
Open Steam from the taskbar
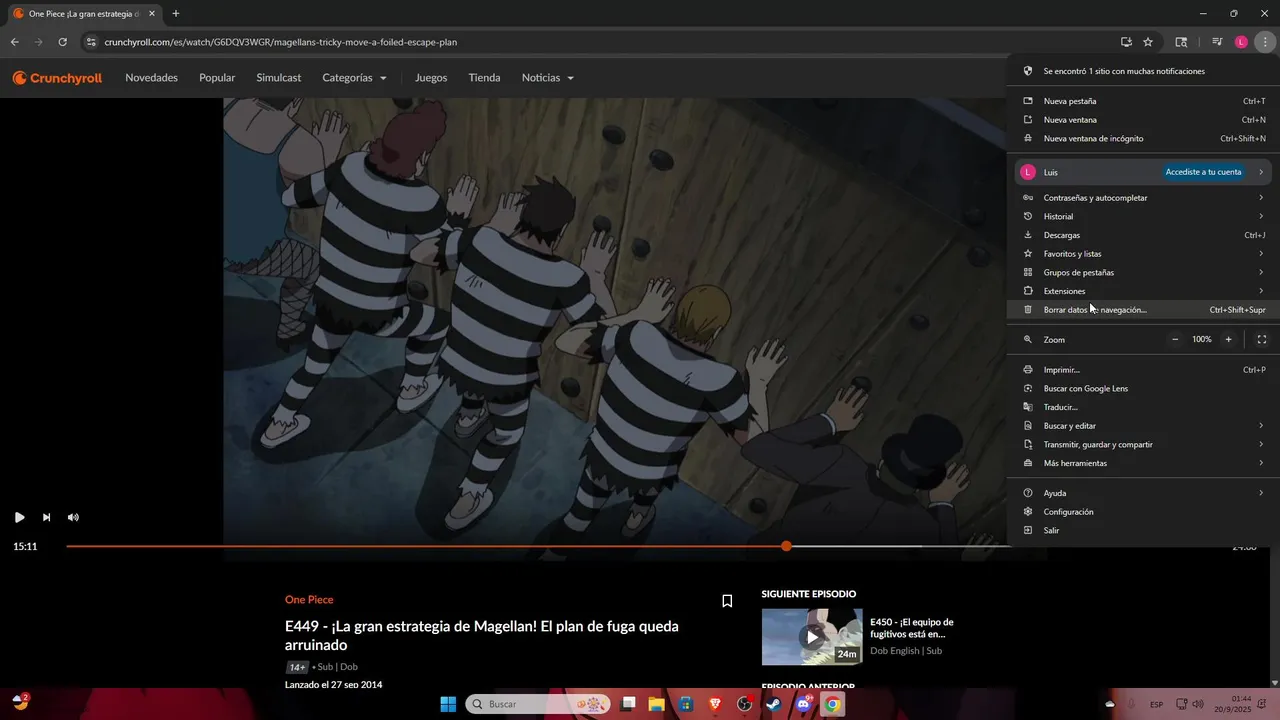[773, 704]
